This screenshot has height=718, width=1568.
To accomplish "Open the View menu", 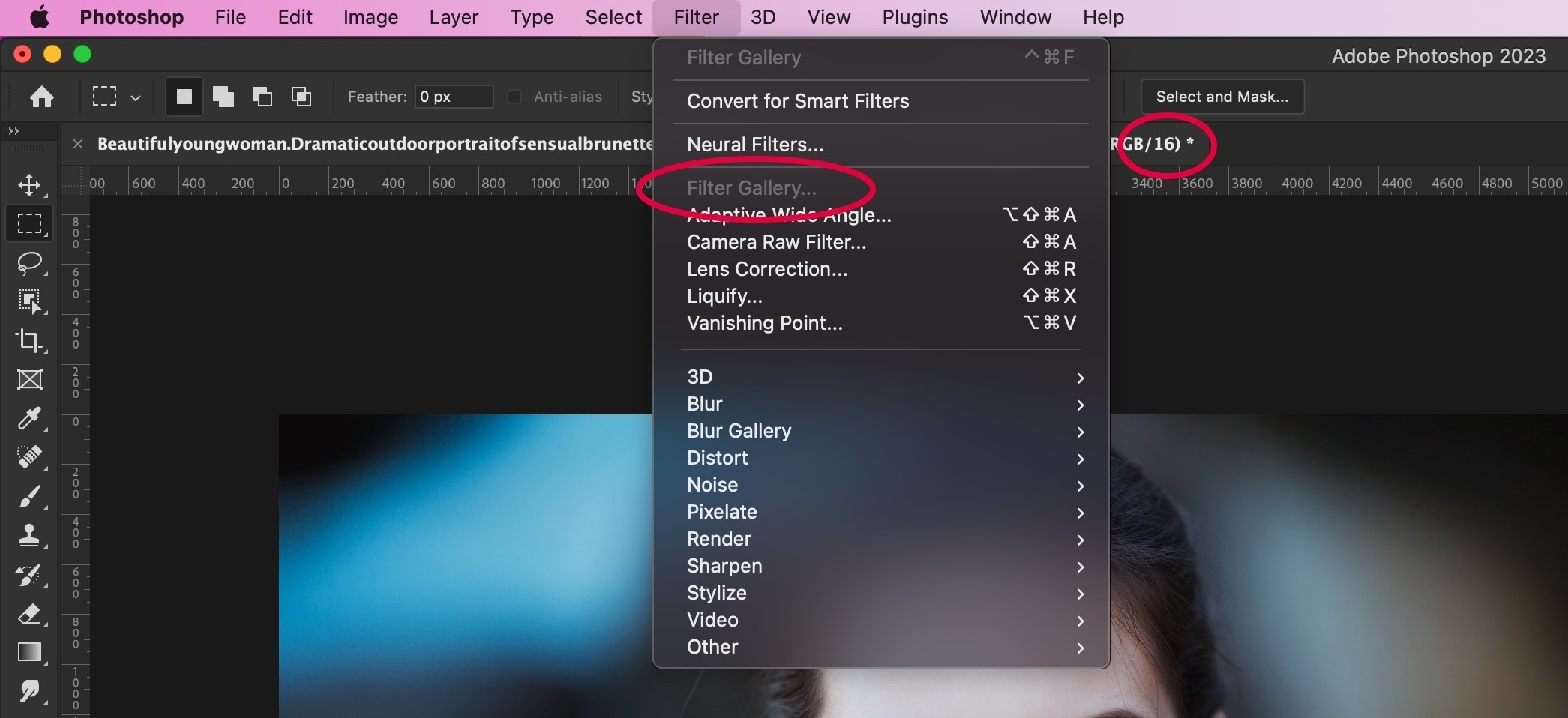I will (x=829, y=17).
